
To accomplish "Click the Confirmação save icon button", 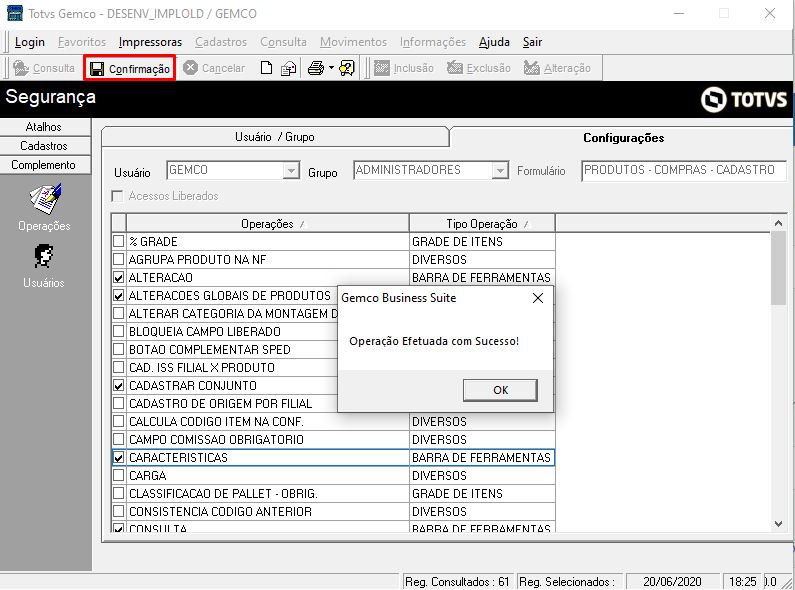I will pyautogui.click(x=129, y=68).
